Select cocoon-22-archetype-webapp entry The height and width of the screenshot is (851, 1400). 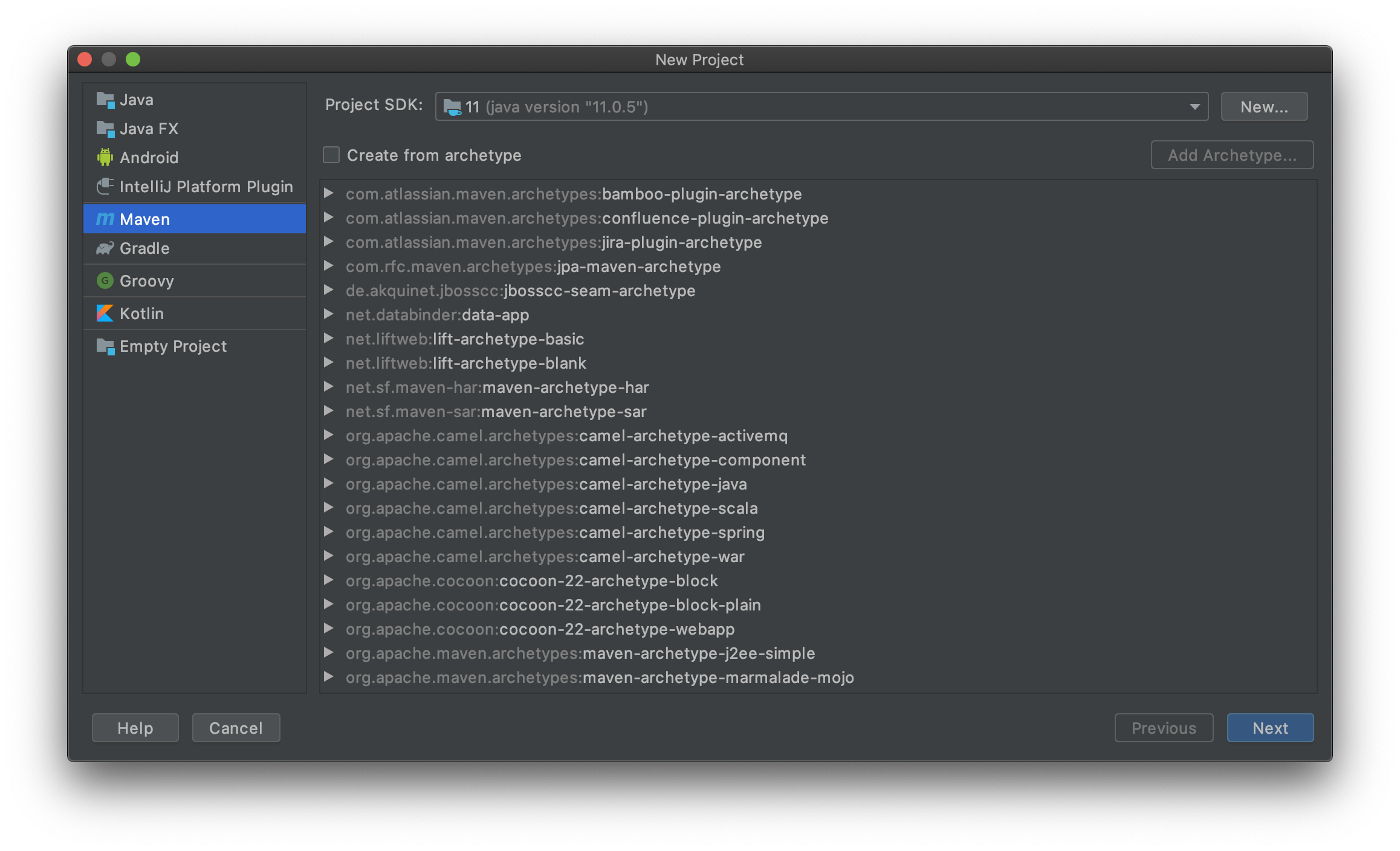[617, 629]
